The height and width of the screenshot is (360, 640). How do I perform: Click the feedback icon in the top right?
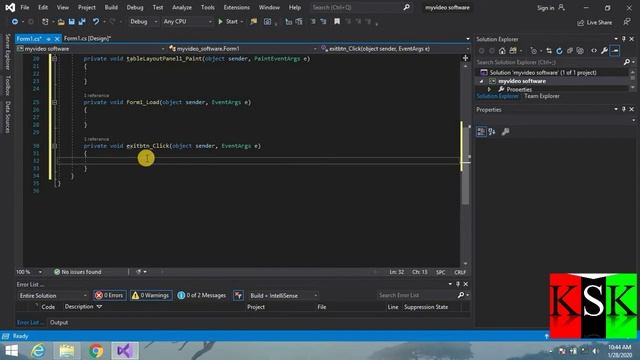pyautogui.click(x=627, y=22)
